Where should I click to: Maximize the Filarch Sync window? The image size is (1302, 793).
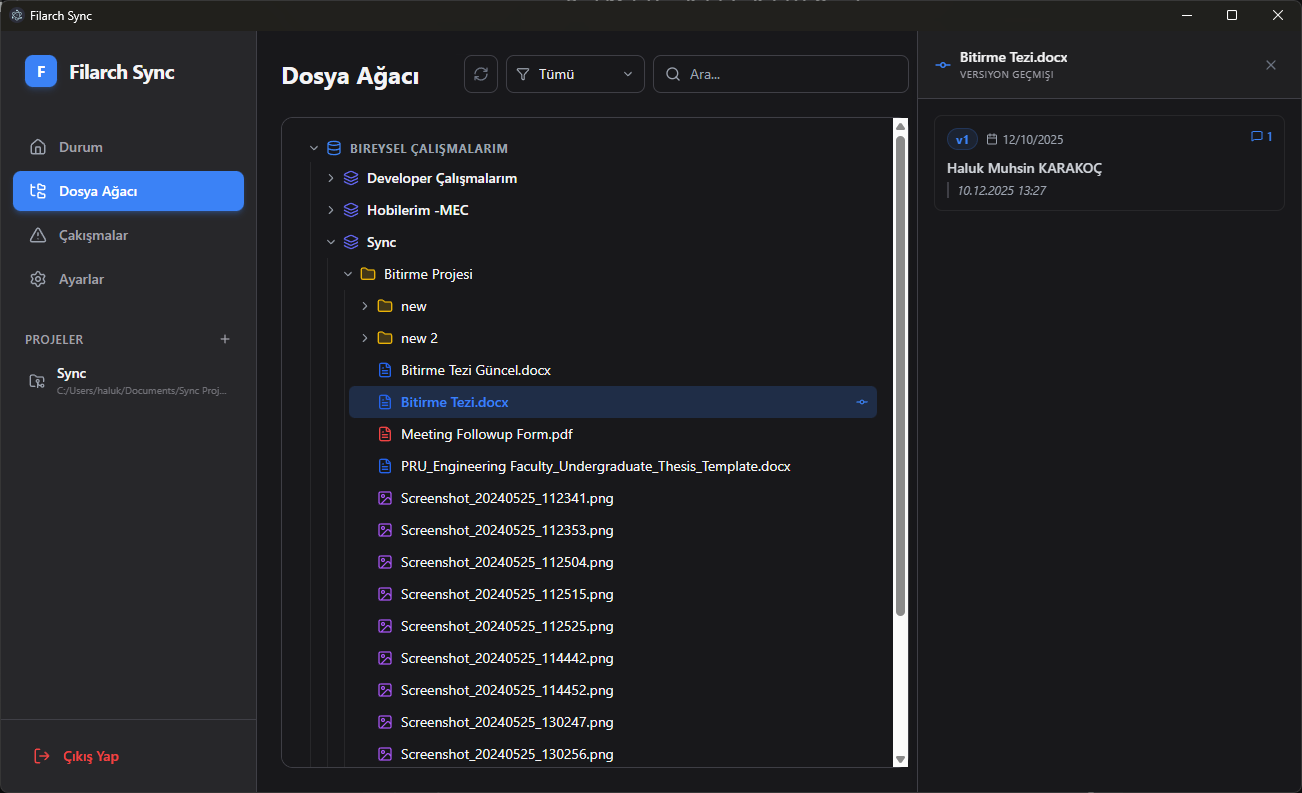coord(1232,15)
